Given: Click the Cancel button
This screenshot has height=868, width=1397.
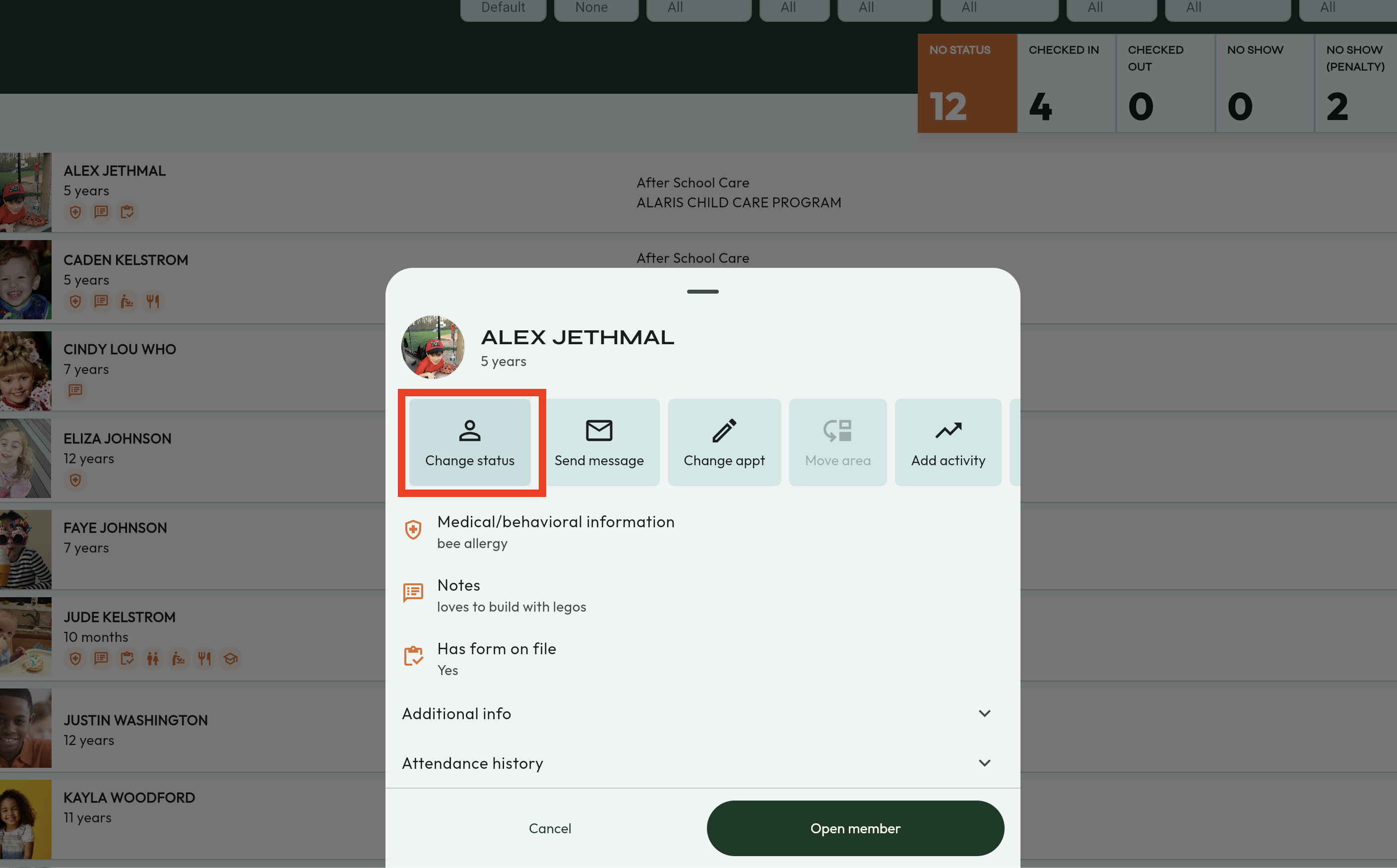Looking at the screenshot, I should point(550,828).
